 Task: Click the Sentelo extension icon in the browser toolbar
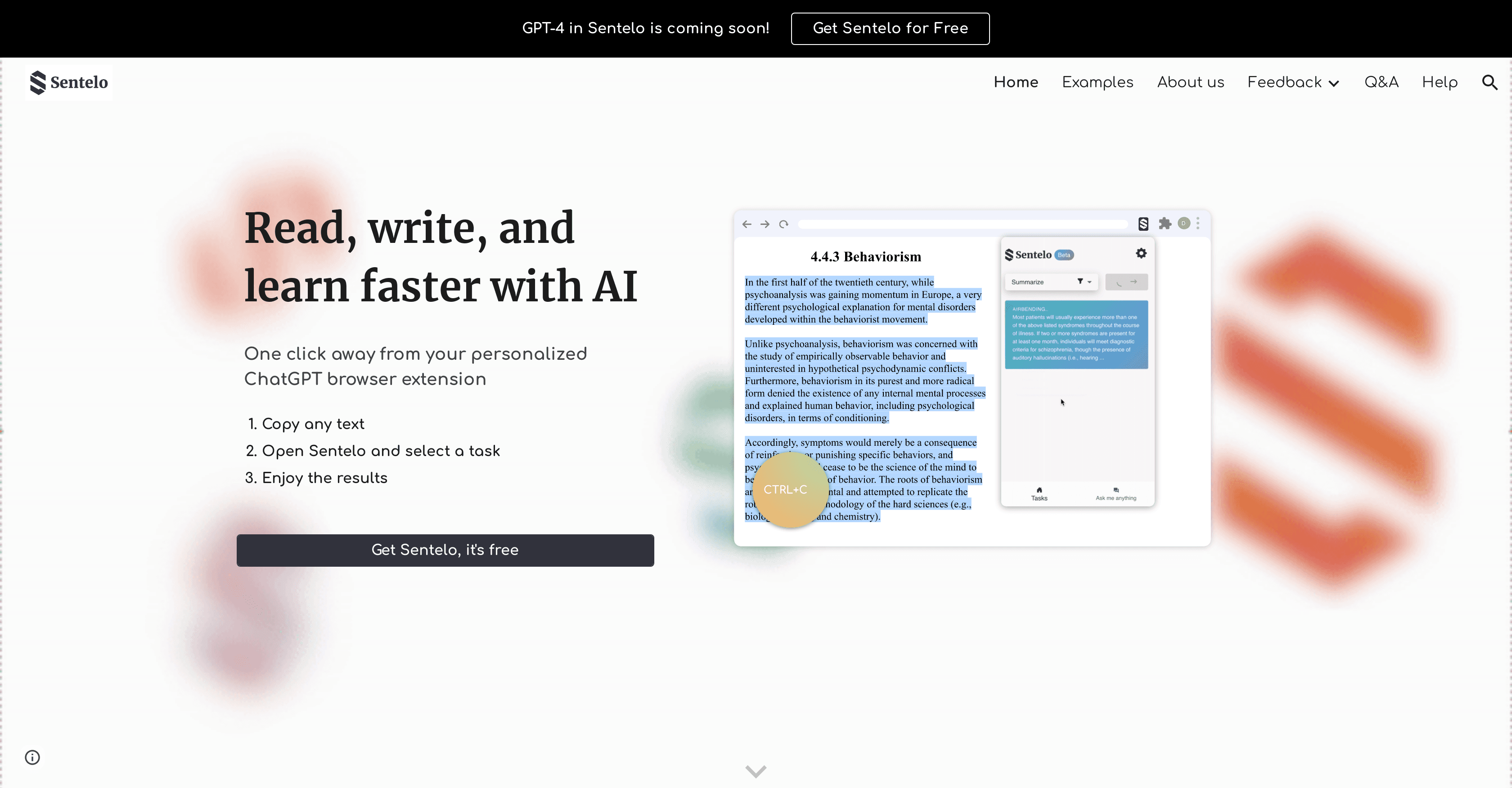click(1143, 224)
